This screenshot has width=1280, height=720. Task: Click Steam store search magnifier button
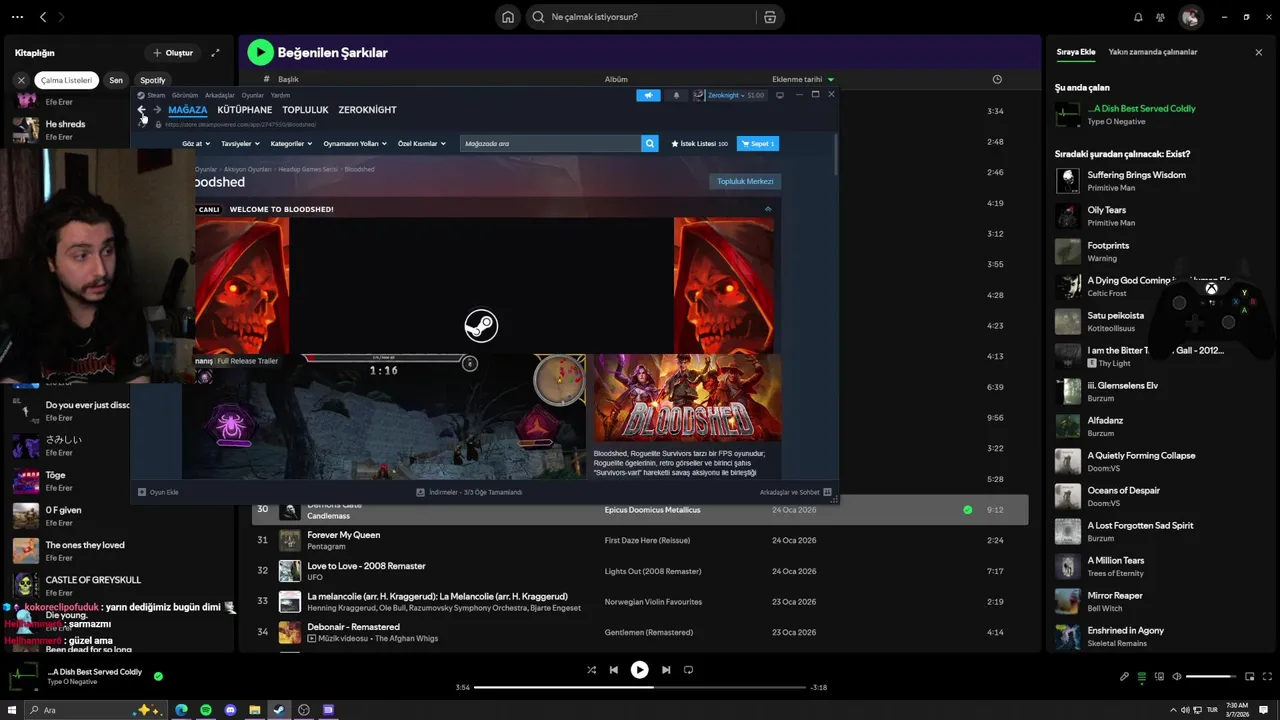(x=650, y=144)
